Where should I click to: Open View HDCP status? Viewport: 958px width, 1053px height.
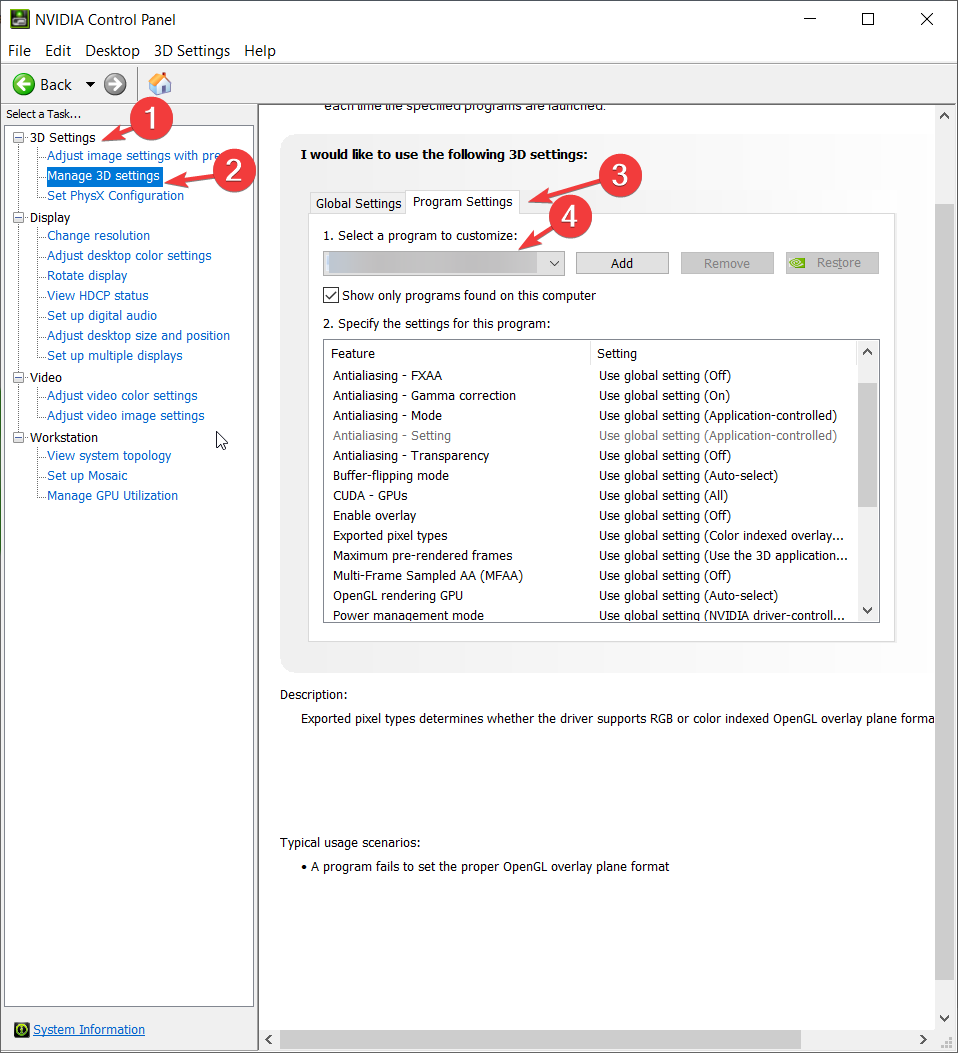click(x=98, y=295)
